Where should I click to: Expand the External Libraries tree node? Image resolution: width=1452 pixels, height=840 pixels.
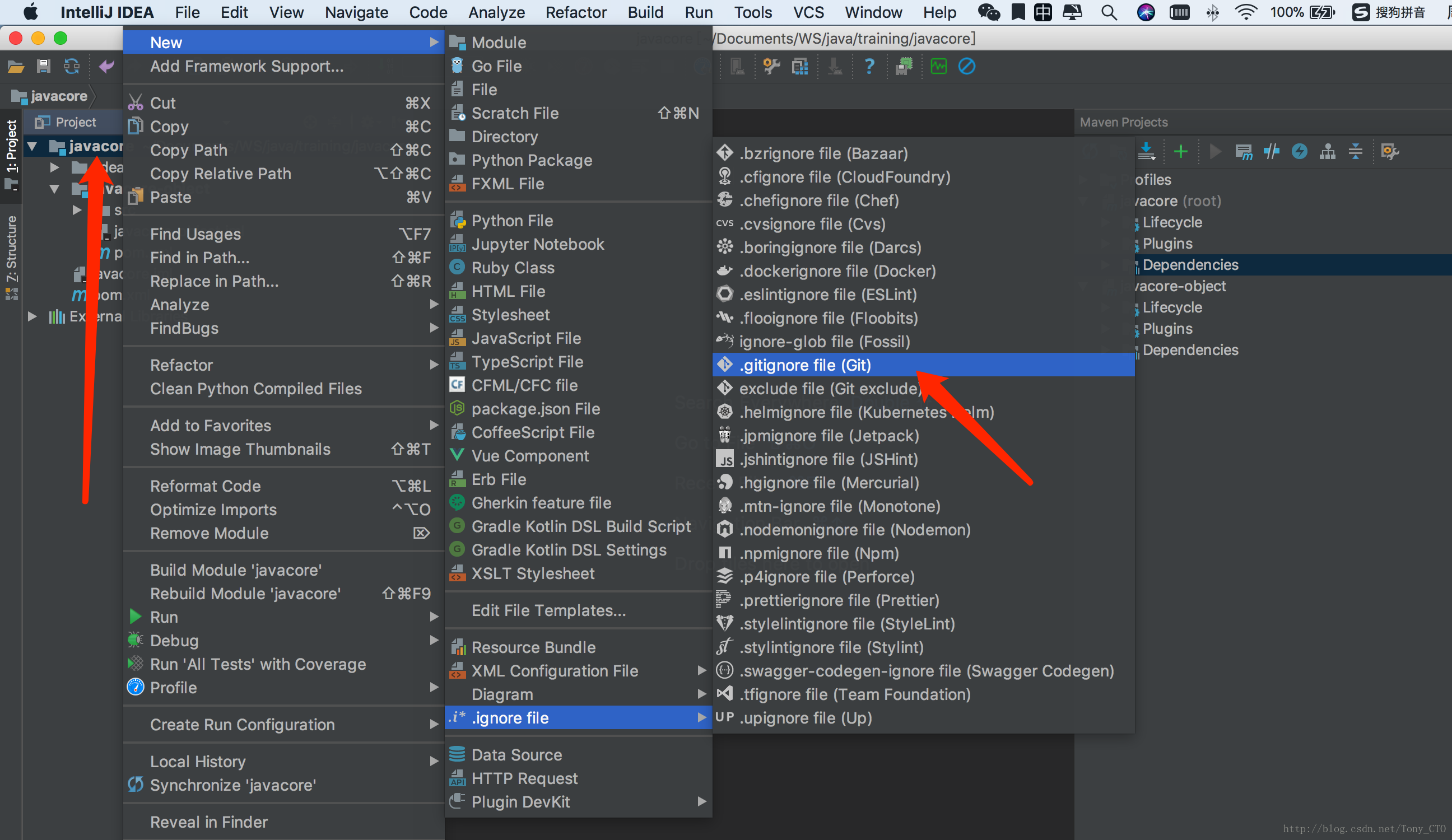tap(33, 316)
